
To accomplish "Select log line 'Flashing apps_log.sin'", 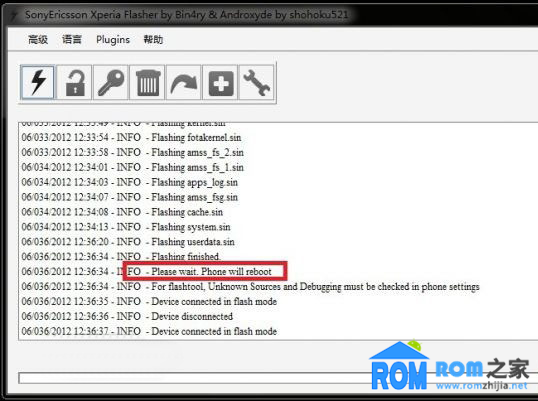I will click(x=129, y=182).
